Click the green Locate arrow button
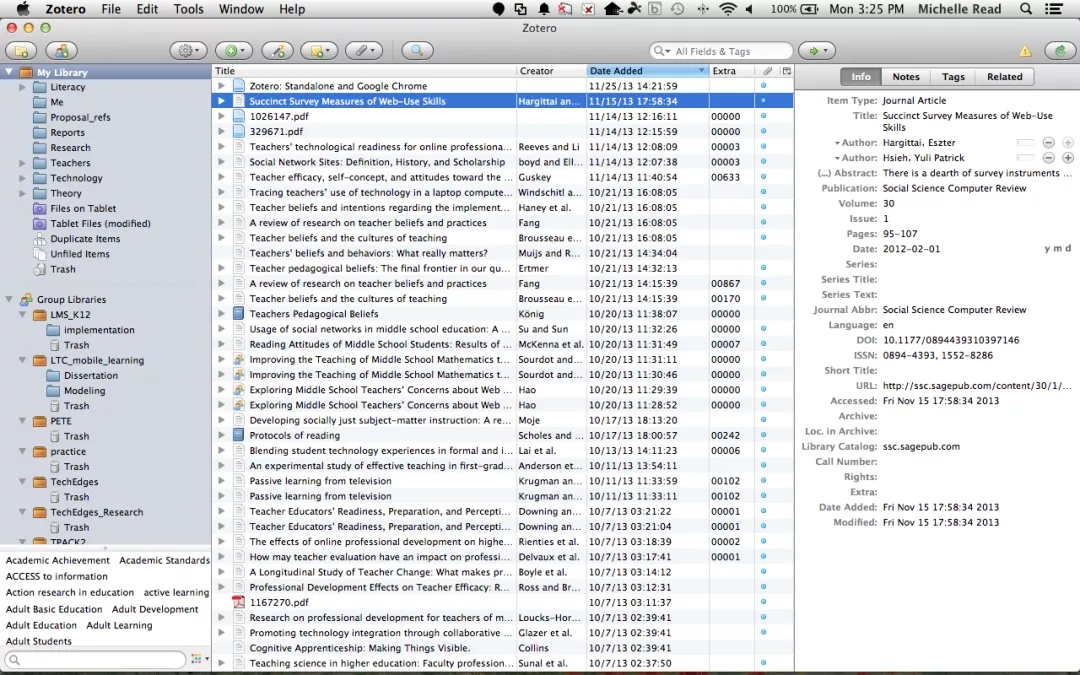Viewport: 1080px width, 675px height. click(817, 51)
